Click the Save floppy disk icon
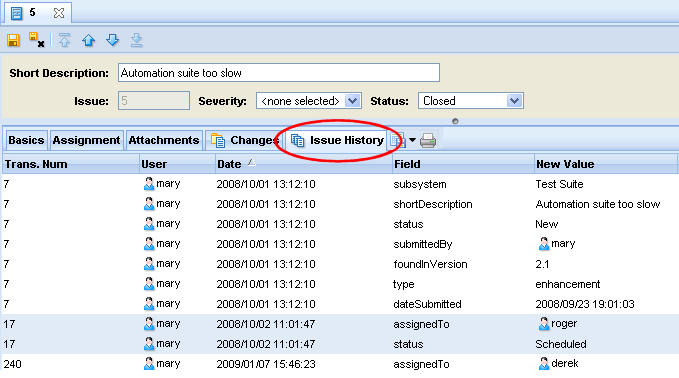The width and height of the screenshot is (679, 378). pyautogui.click(x=13, y=40)
